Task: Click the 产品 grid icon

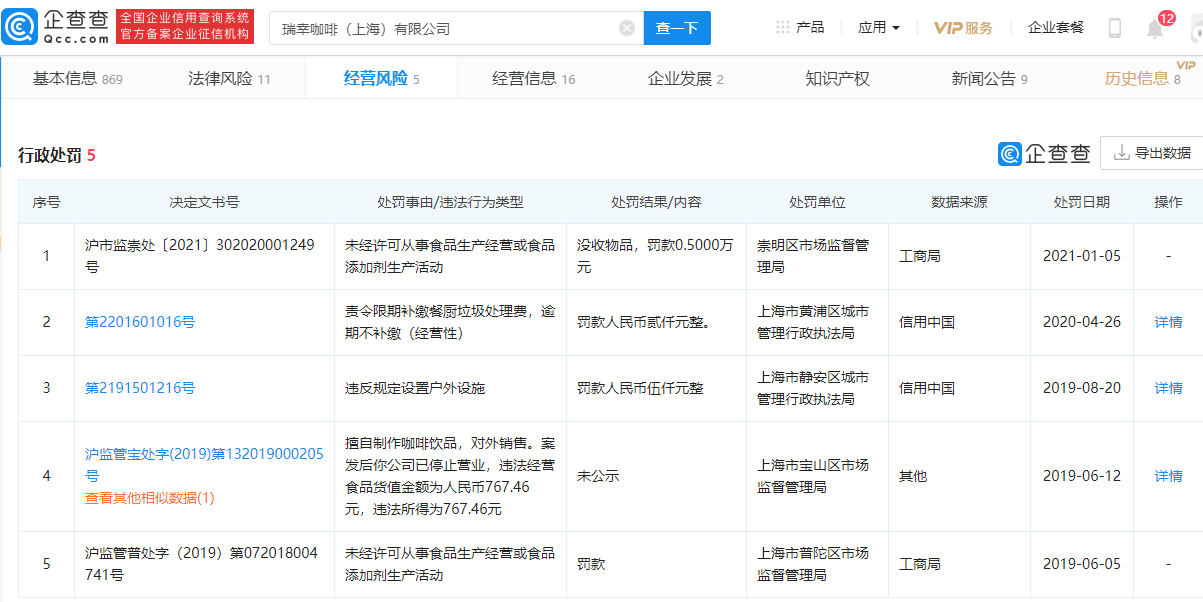Action: 783,28
